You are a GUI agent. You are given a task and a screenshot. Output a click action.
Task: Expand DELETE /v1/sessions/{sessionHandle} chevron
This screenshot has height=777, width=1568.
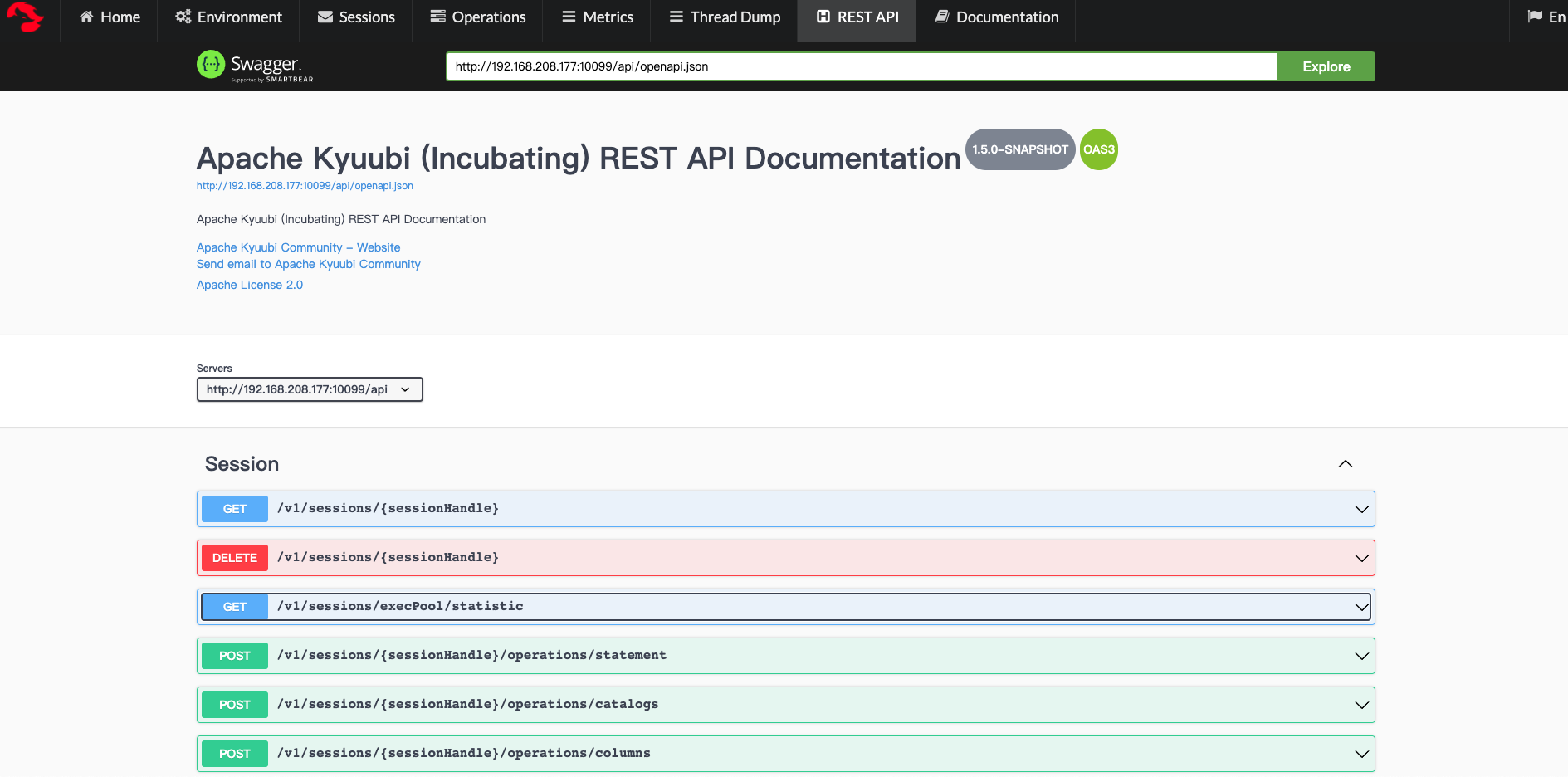tap(1361, 558)
